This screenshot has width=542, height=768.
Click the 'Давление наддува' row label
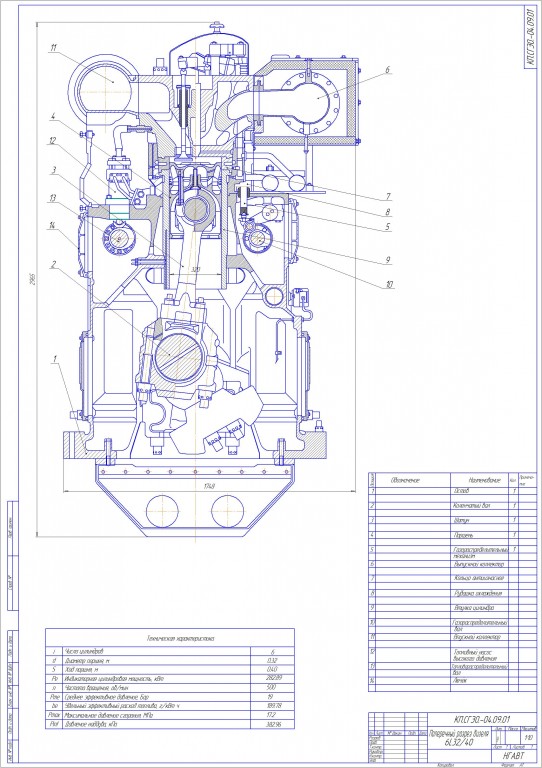pos(90,724)
